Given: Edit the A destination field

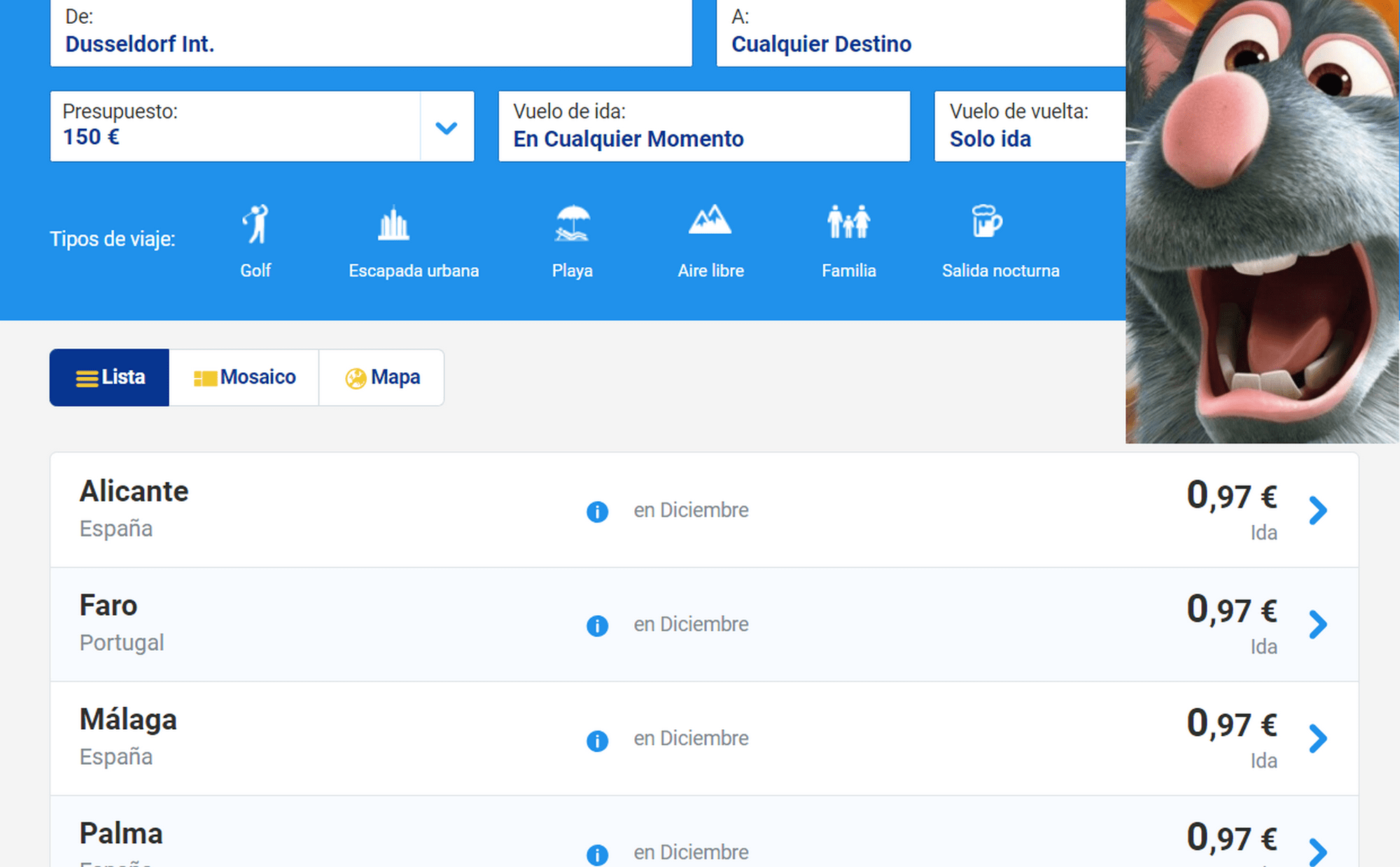Looking at the screenshot, I should pyautogui.click(x=921, y=33).
